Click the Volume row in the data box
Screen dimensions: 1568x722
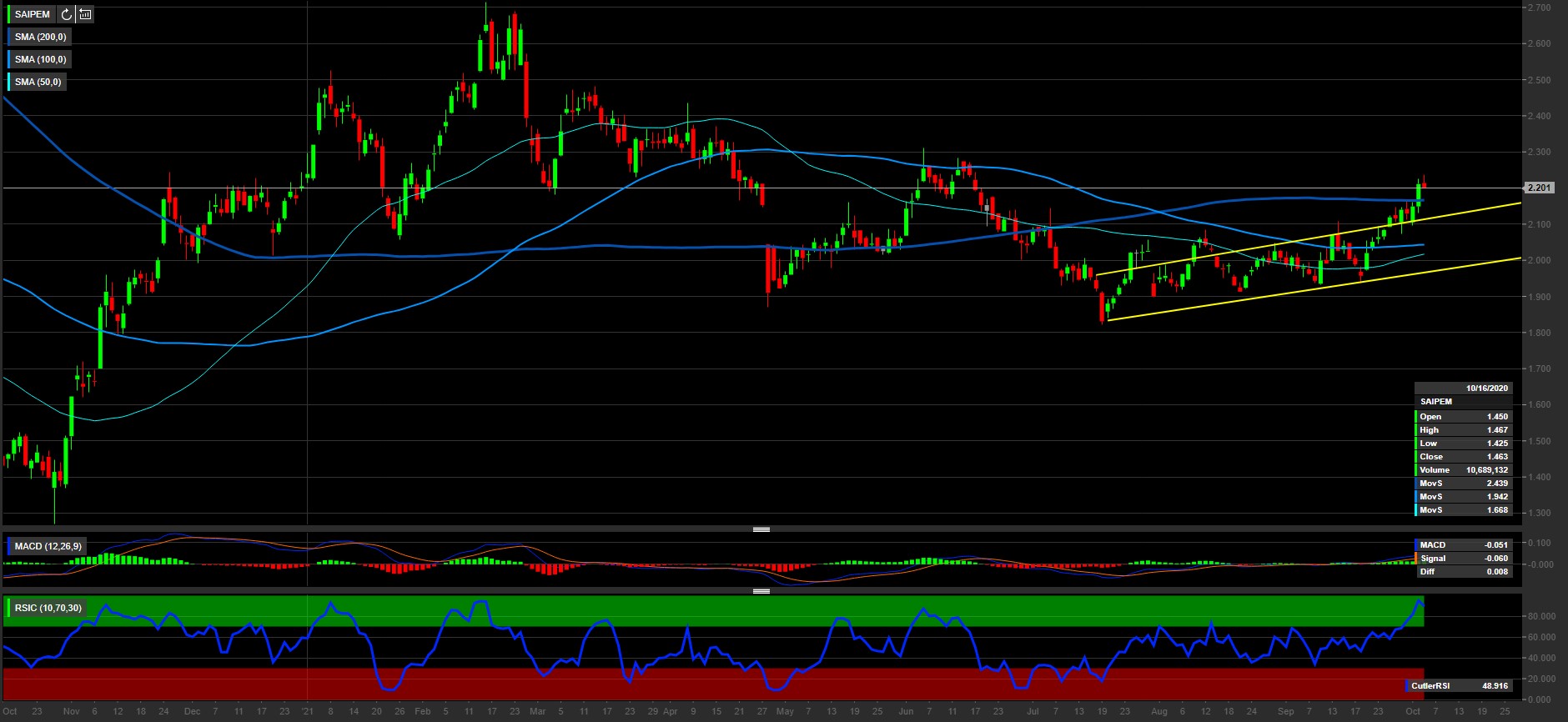(x=1463, y=470)
